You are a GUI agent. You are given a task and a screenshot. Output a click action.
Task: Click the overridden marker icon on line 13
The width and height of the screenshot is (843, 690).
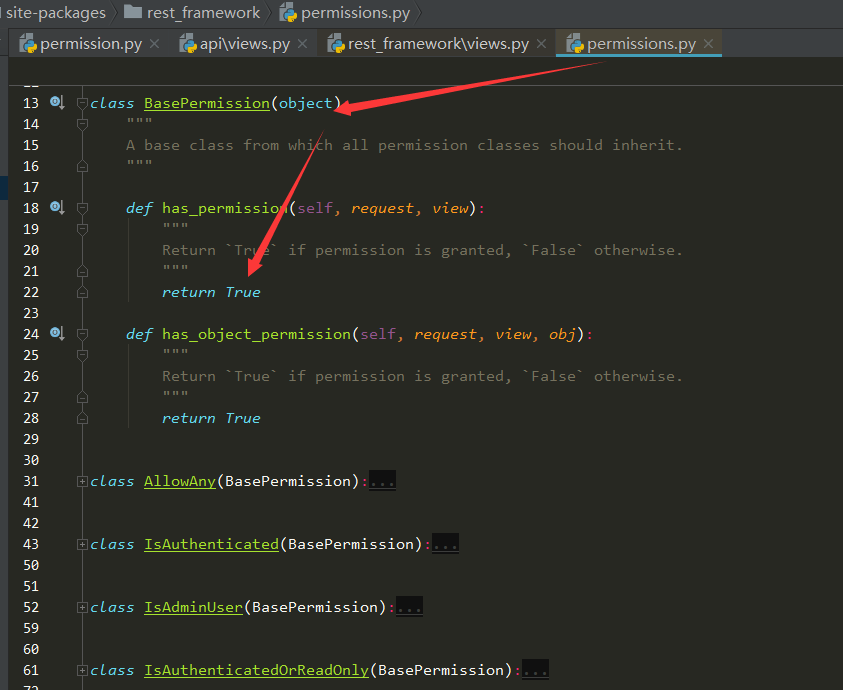coord(57,102)
